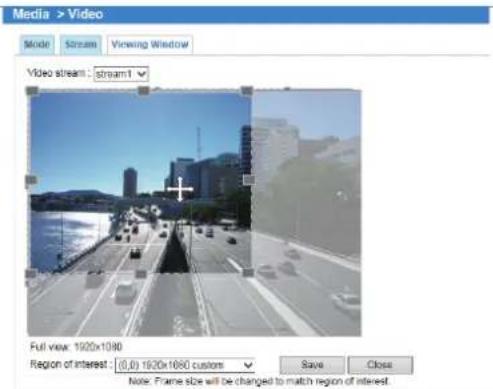
Task: Click the Save button
Action: (x=312, y=365)
